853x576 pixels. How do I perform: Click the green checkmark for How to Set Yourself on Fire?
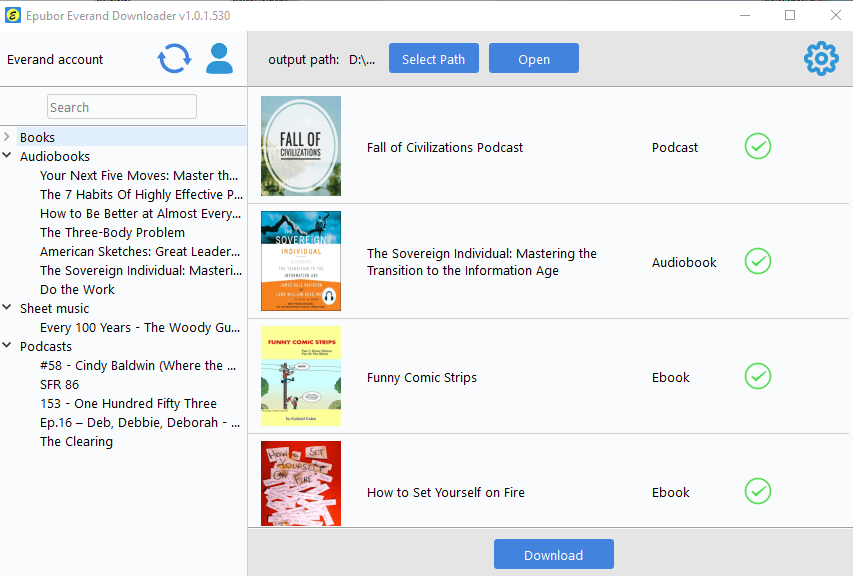pyautogui.click(x=758, y=492)
